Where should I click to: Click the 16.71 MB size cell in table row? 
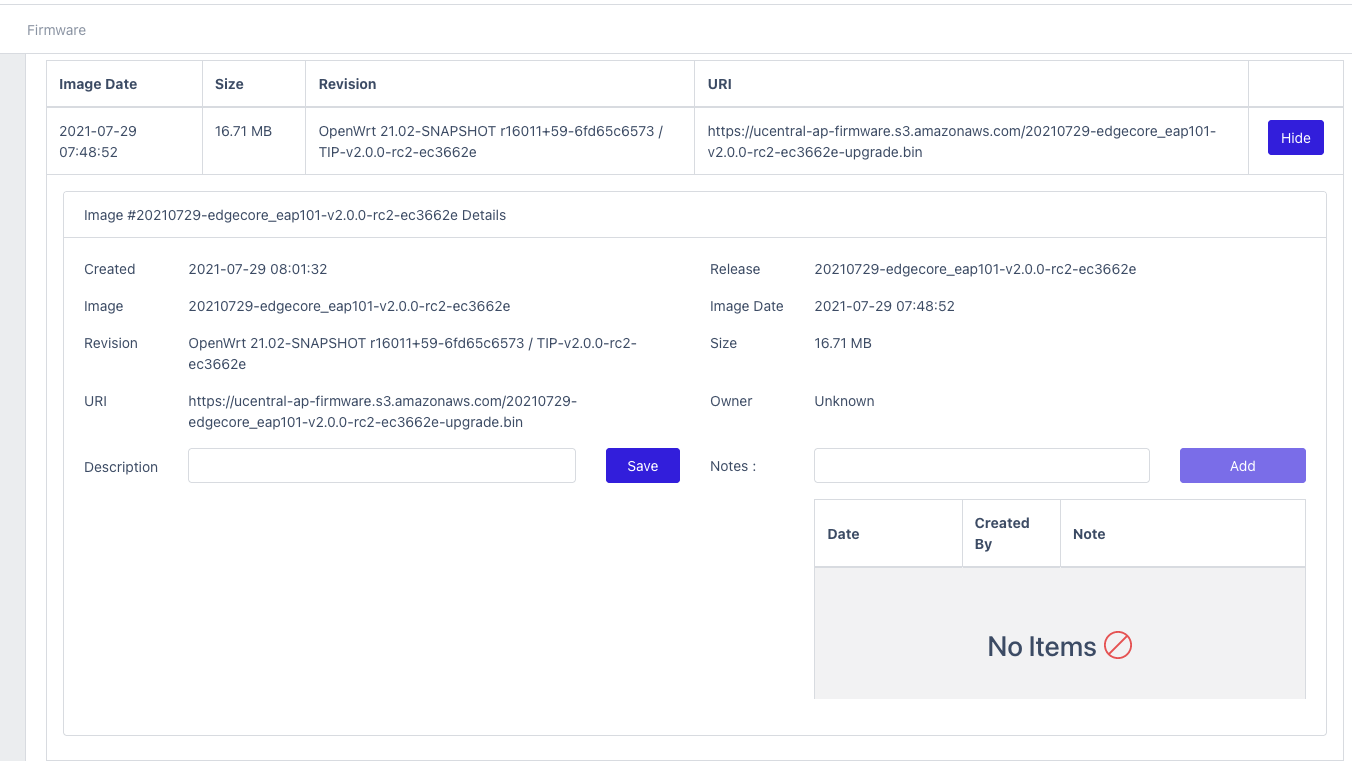(x=243, y=131)
